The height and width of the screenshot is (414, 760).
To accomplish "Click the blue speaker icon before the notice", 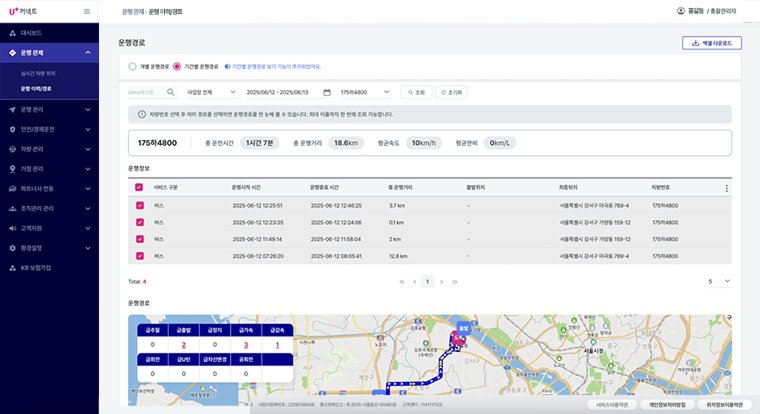I will click(x=227, y=66).
